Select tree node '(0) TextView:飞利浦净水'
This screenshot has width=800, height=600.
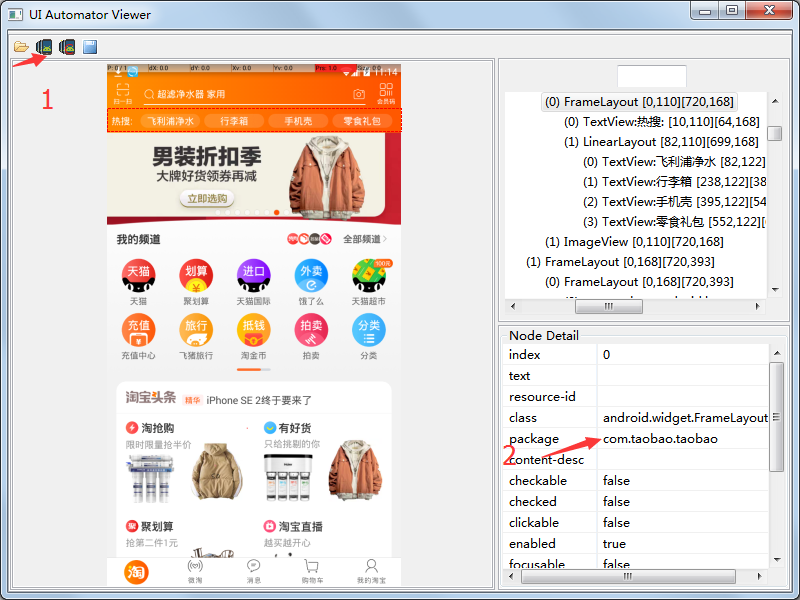pyautogui.click(x=674, y=162)
